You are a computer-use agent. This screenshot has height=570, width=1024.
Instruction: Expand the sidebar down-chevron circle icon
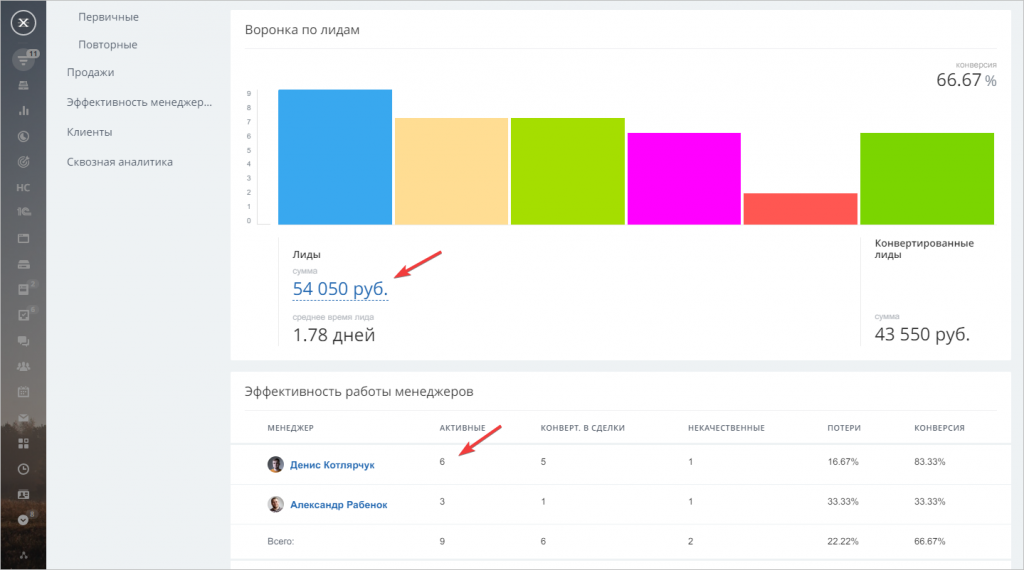[x=23, y=520]
